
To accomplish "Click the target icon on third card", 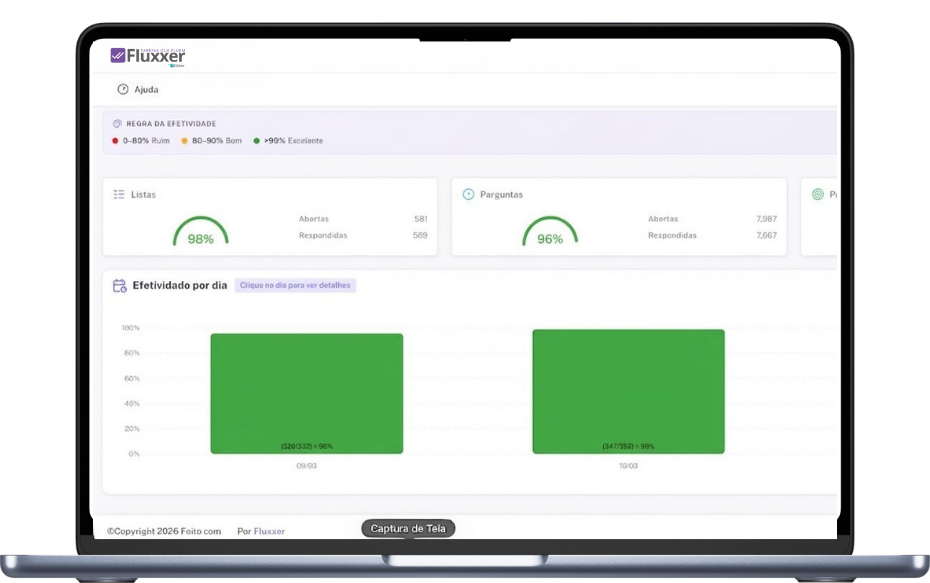I will (x=817, y=194).
